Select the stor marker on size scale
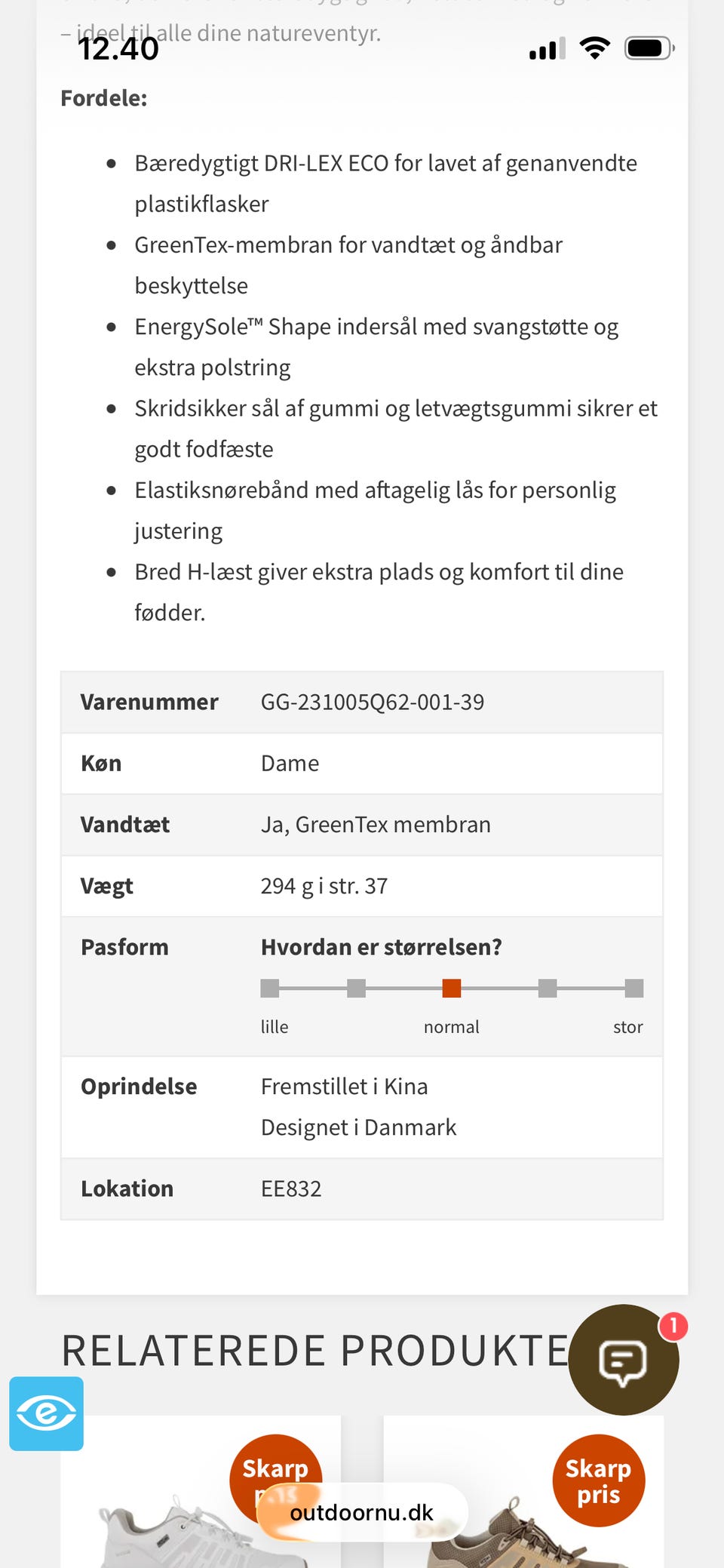The width and height of the screenshot is (724, 1568). tap(634, 988)
